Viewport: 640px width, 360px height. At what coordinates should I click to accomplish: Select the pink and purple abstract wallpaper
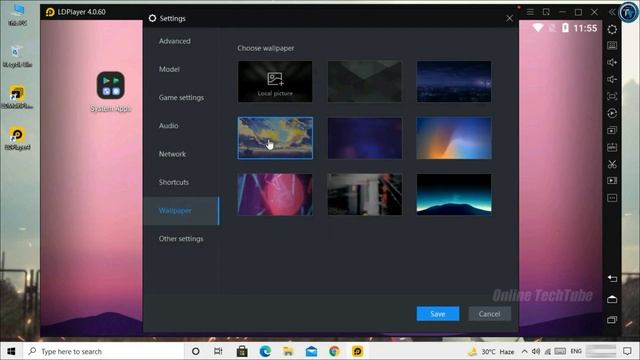275,194
